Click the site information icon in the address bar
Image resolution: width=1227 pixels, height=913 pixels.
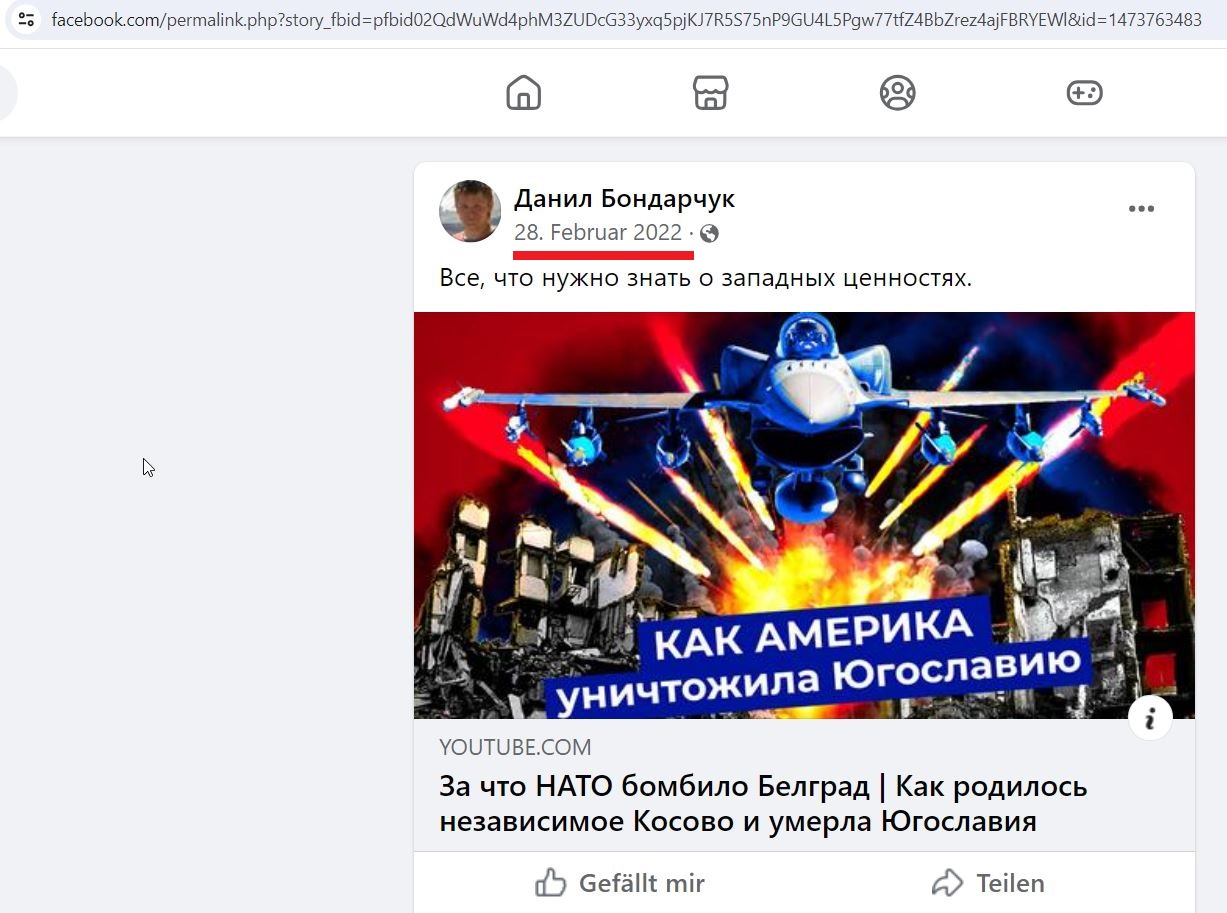coord(25,19)
